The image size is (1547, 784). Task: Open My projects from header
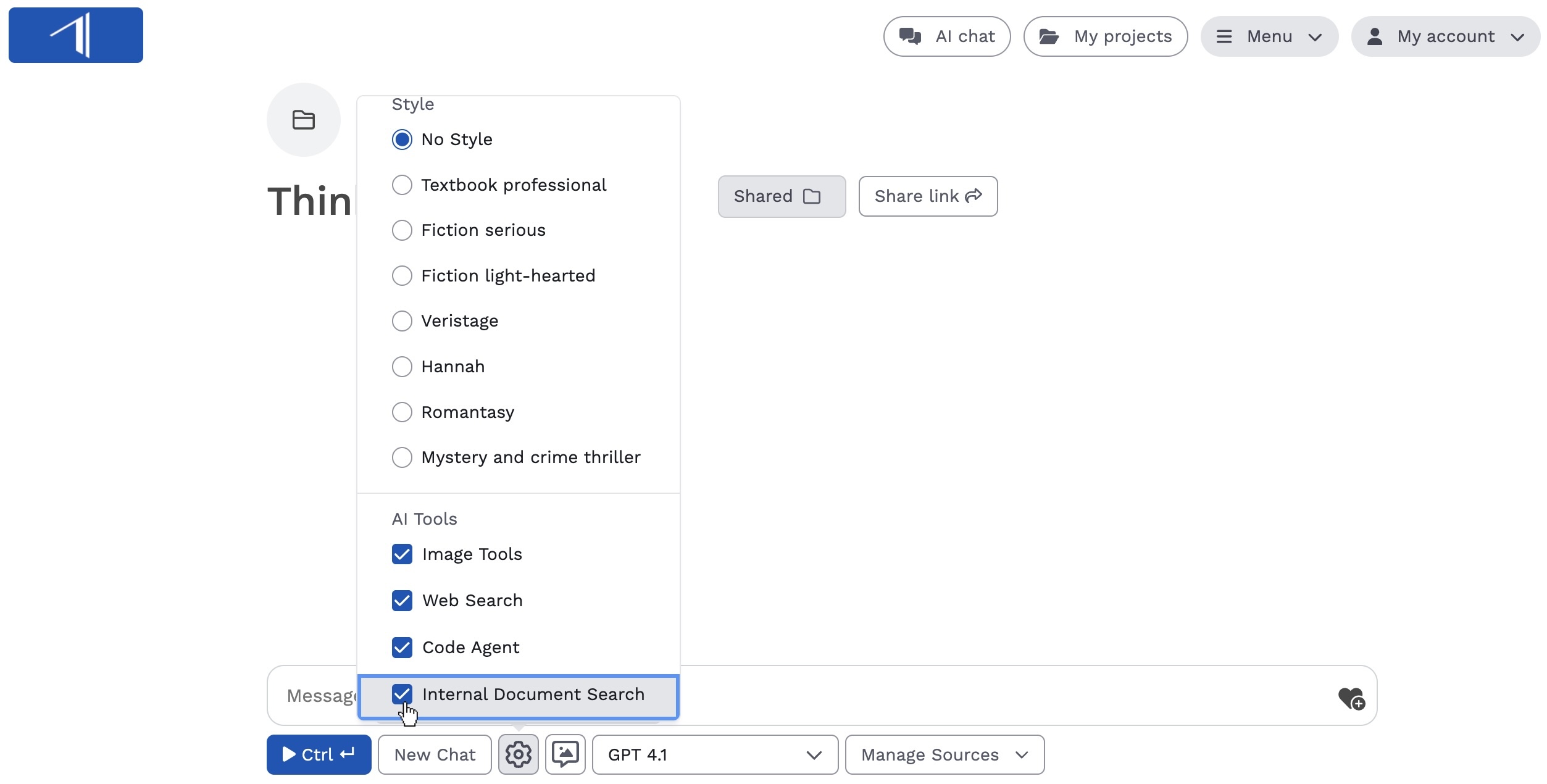1106,36
